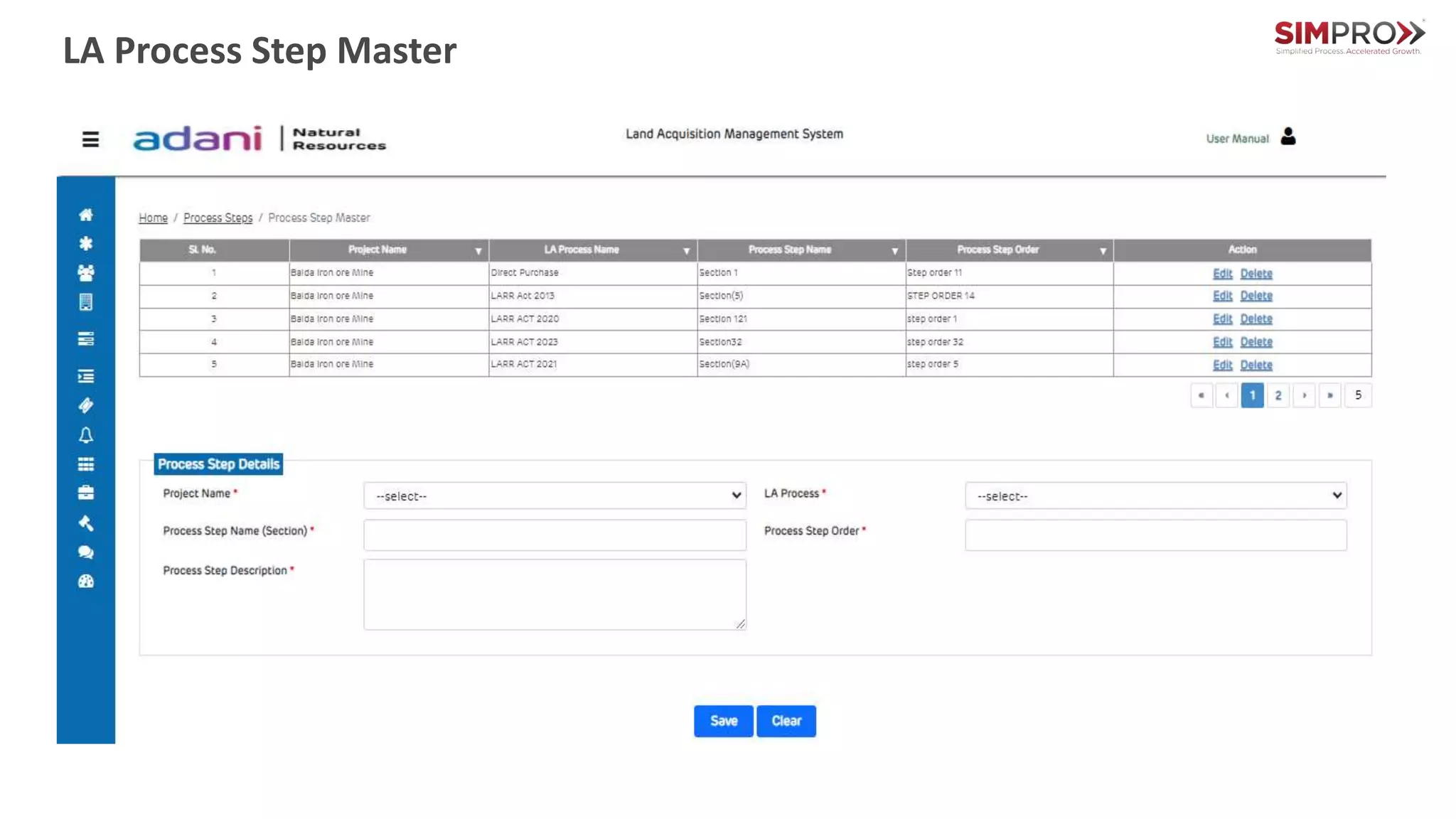
Task: Click the dashboard gauge sidebar icon
Action: [86, 582]
